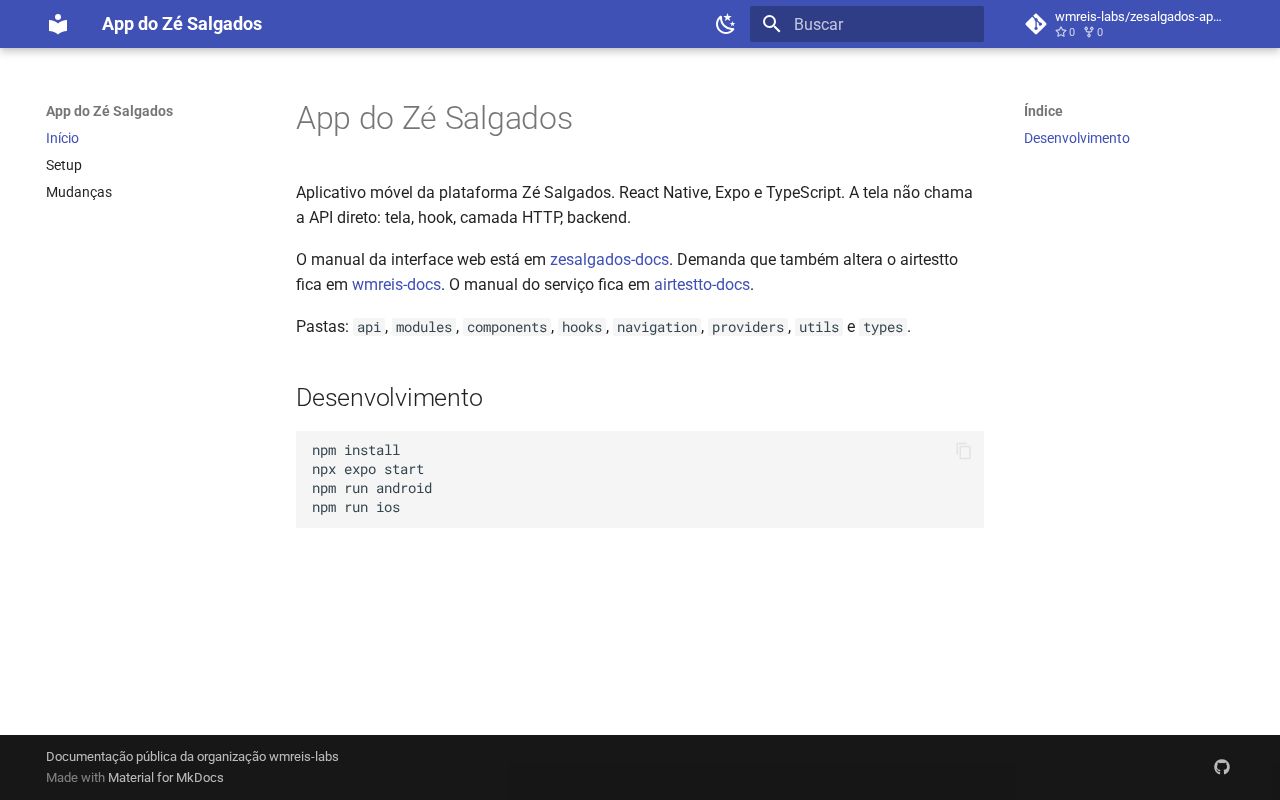Click the inline code 'modules'
Viewport: 1280px width, 800px height.
tap(424, 327)
